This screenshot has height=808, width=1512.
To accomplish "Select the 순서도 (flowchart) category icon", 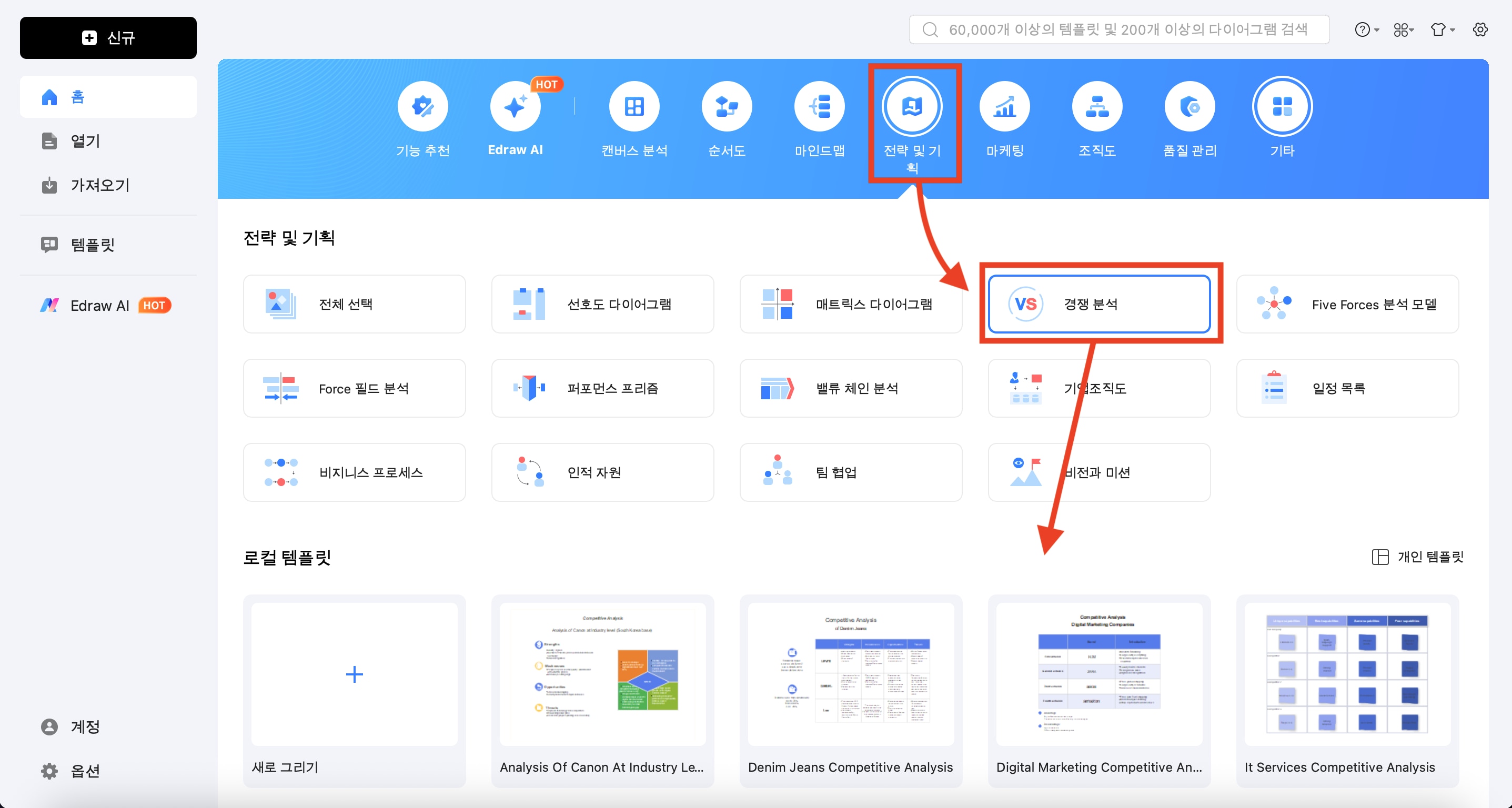I will 727,106.
